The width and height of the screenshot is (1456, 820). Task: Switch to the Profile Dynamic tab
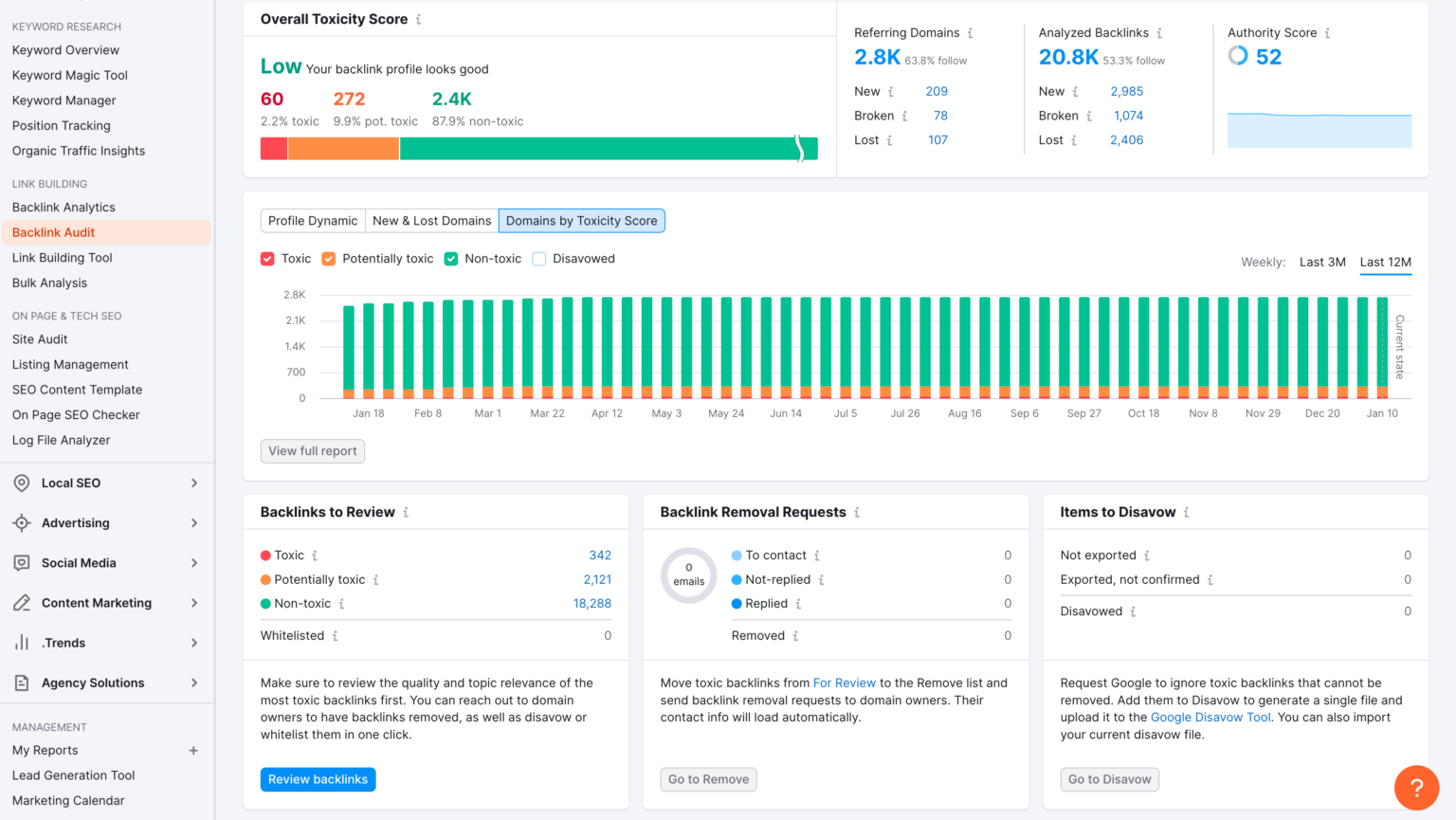[313, 221]
